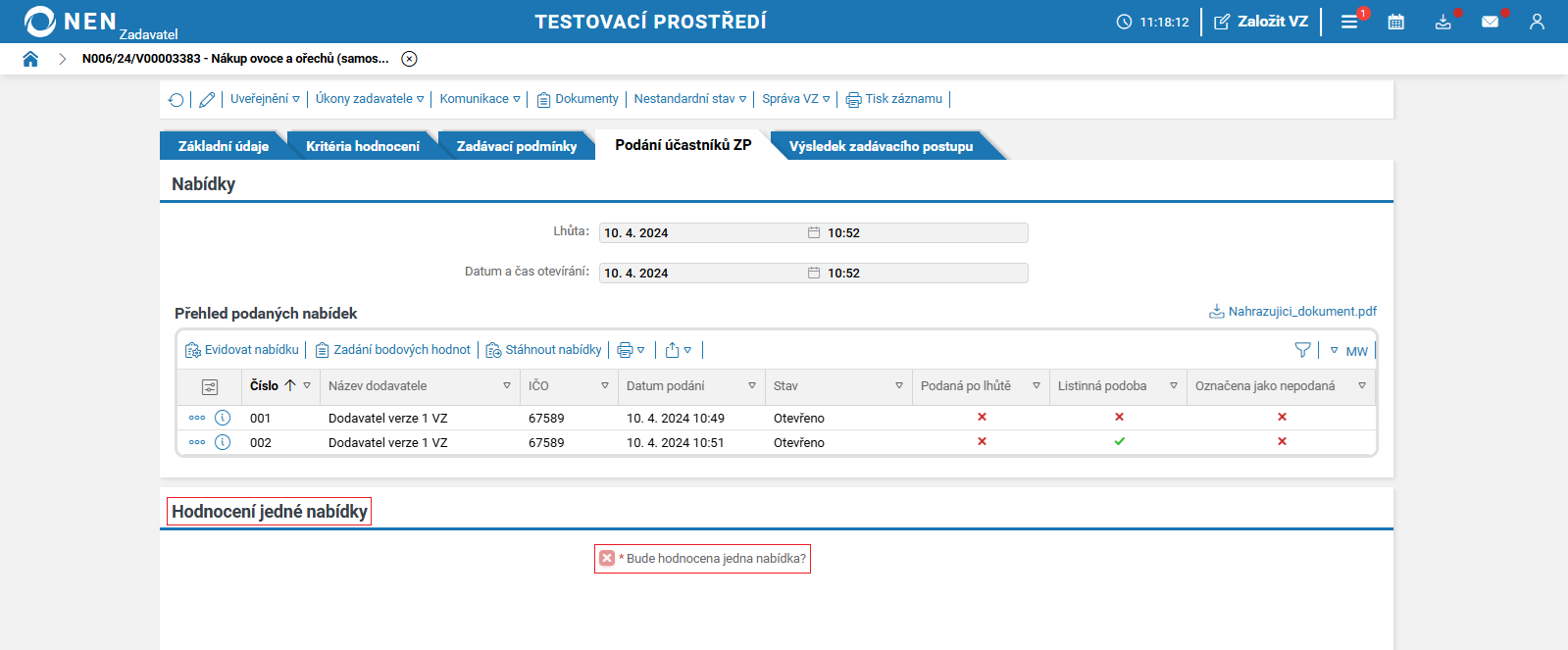
Task: Open the messages envelope icon
Action: coord(1491,22)
